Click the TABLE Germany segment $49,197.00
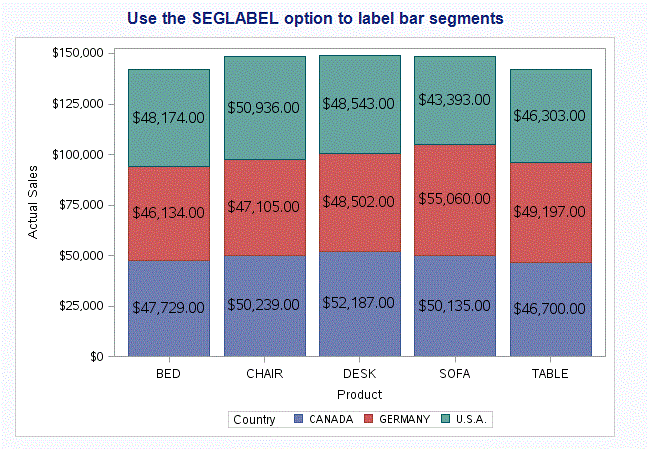 (550, 212)
